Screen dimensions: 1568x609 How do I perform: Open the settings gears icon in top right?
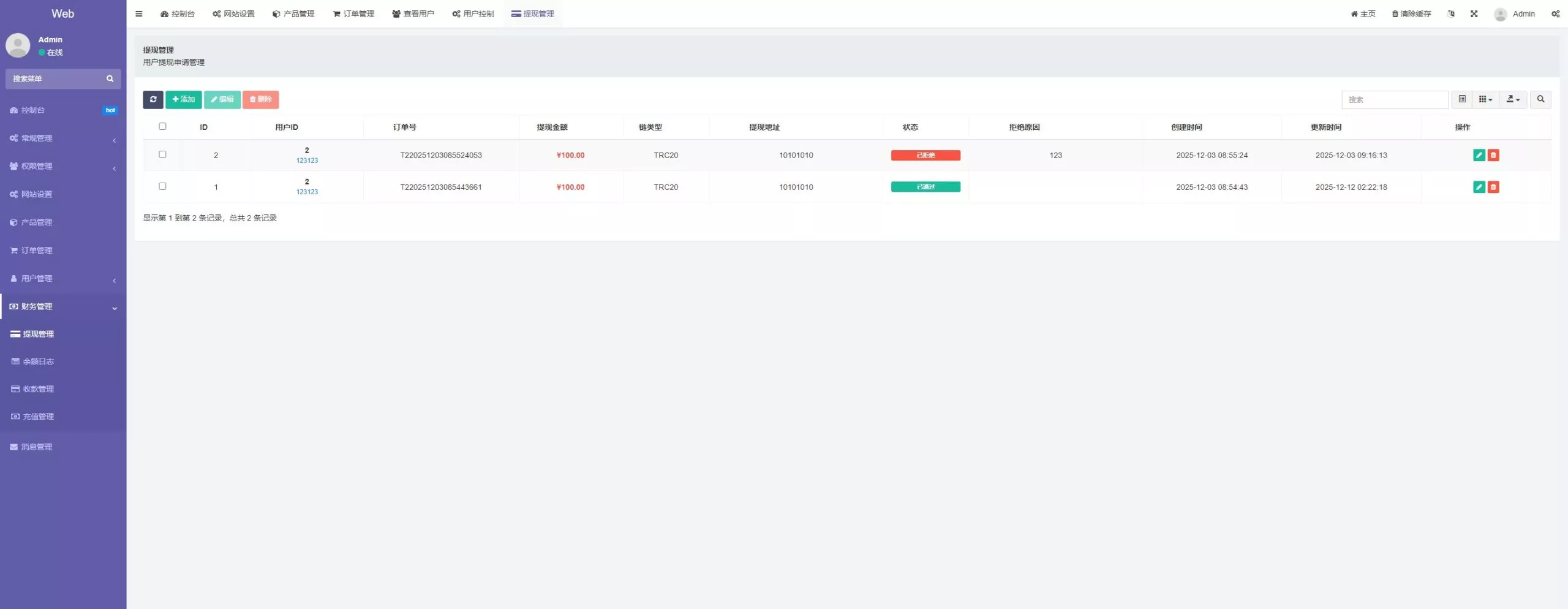(x=1555, y=13)
